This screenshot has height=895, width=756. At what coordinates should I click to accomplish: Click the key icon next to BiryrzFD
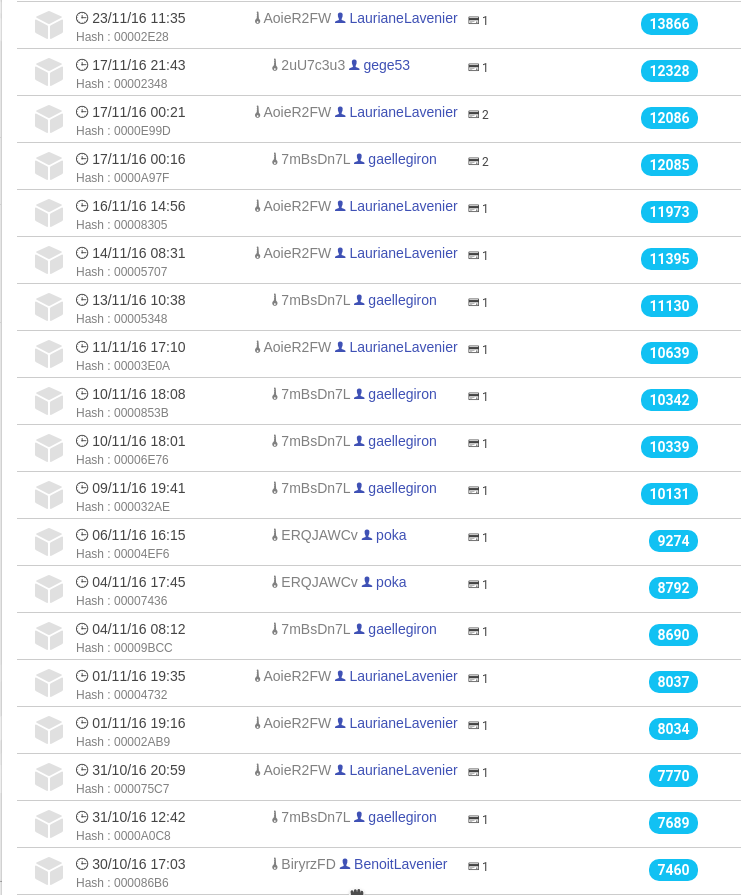pos(275,865)
